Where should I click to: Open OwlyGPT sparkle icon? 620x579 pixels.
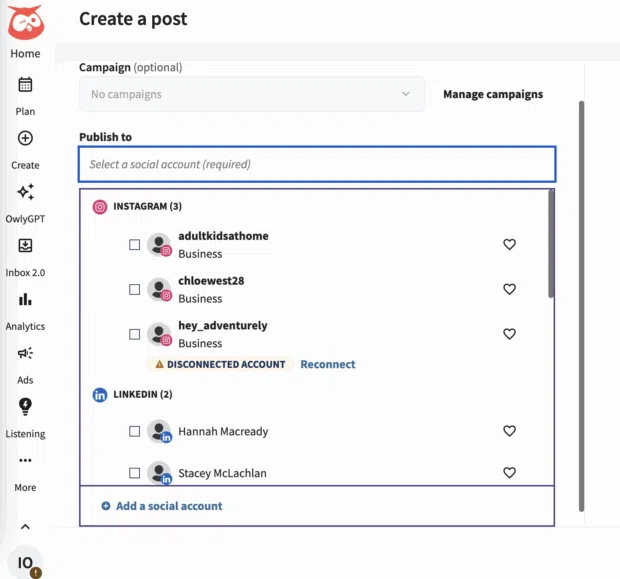click(25, 192)
